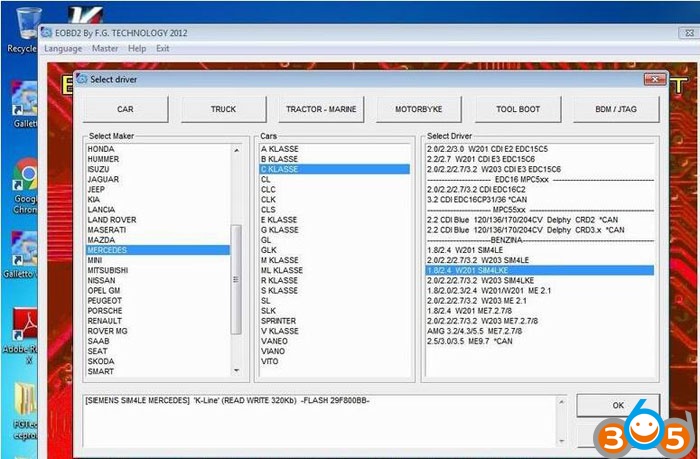Select C KLASSE in the Cars list
The height and width of the screenshot is (459, 700).
click(334, 169)
